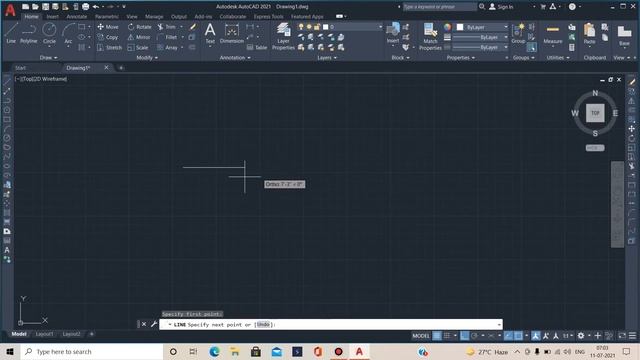Switch to the Parametric ribbon tab

click(x=107, y=17)
